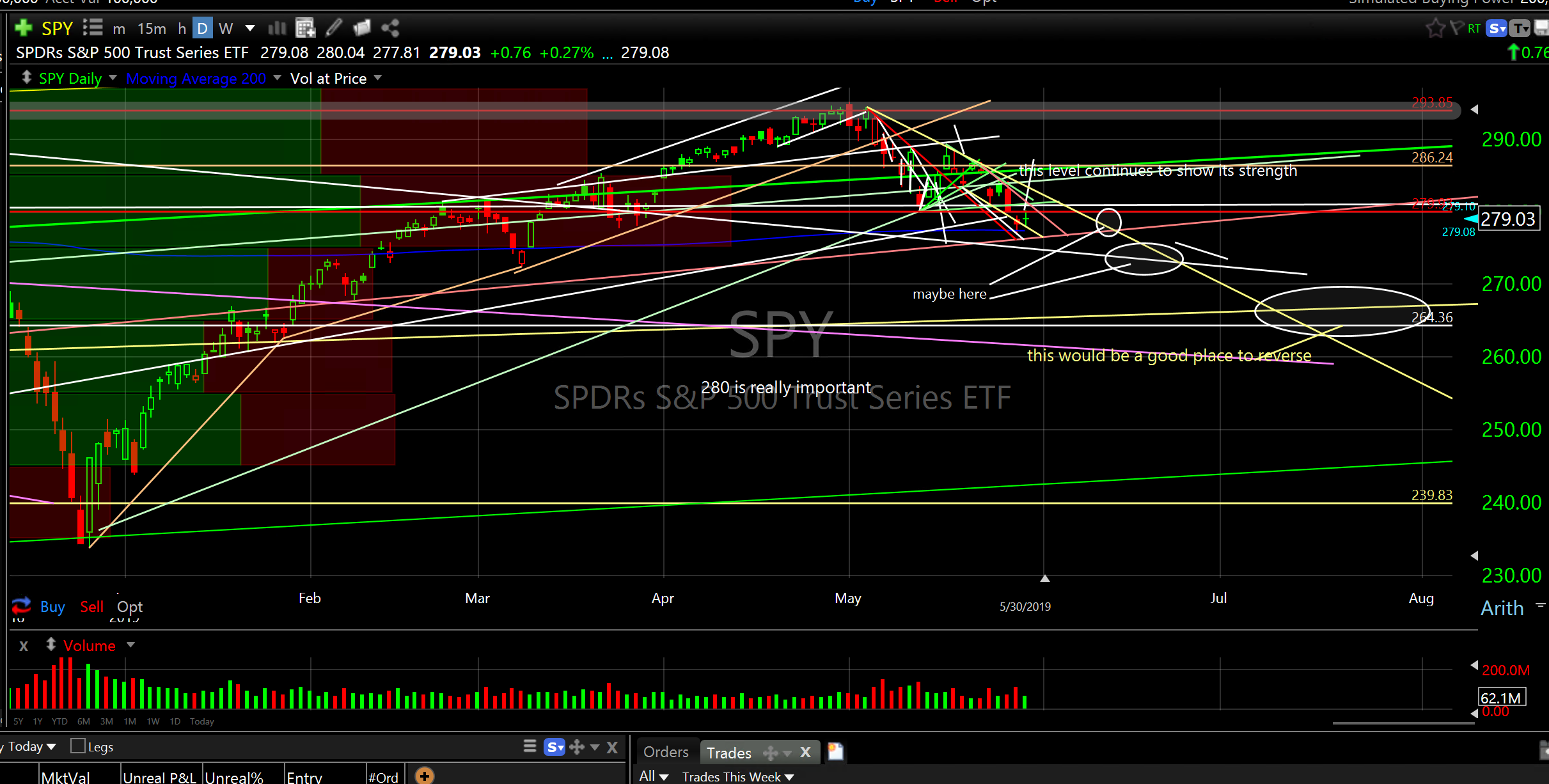Click the add indicator grid icon
Screen dimensions: 1549x784
pyautogui.click(x=305, y=28)
